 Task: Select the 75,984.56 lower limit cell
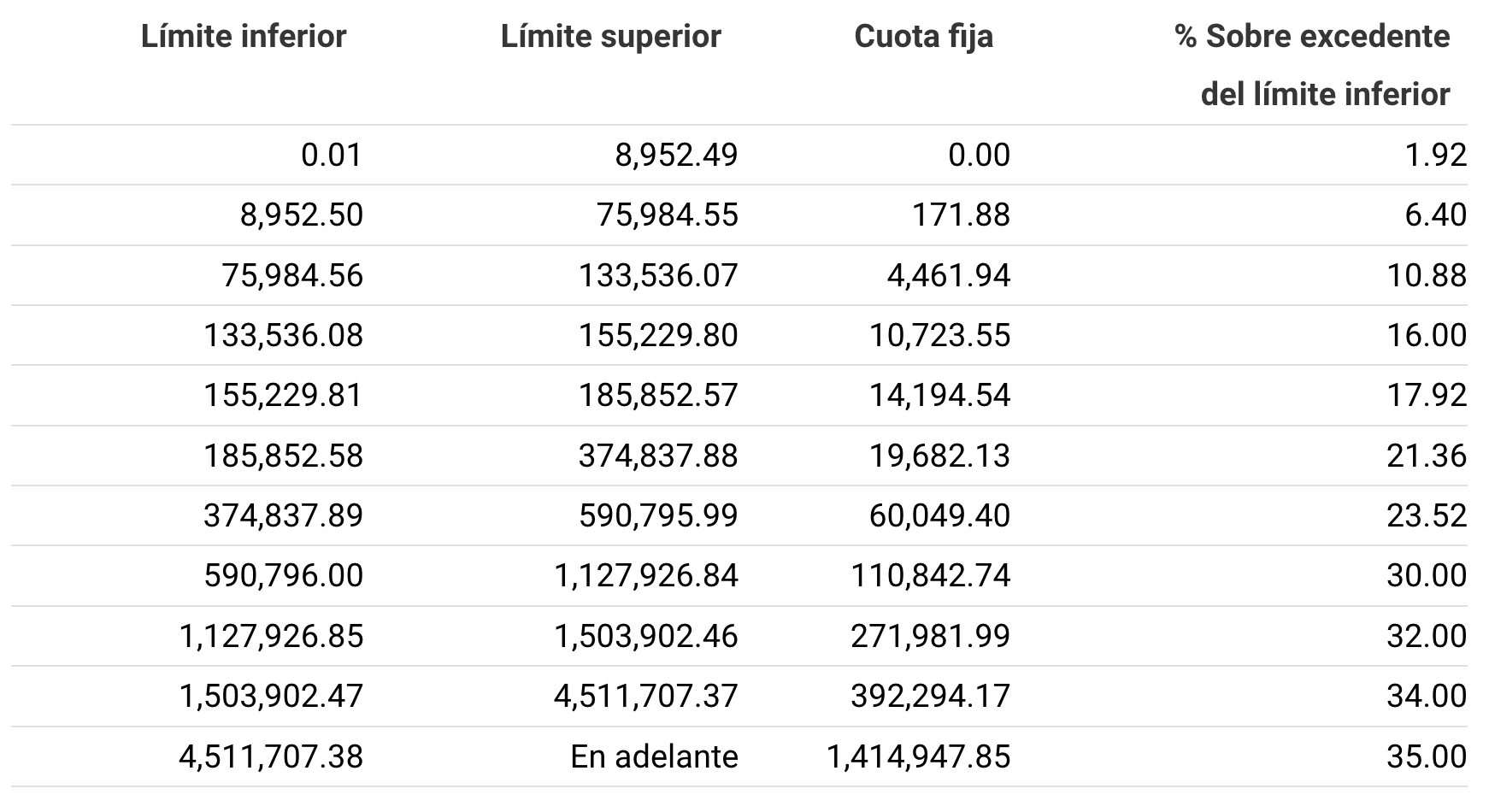click(292, 275)
